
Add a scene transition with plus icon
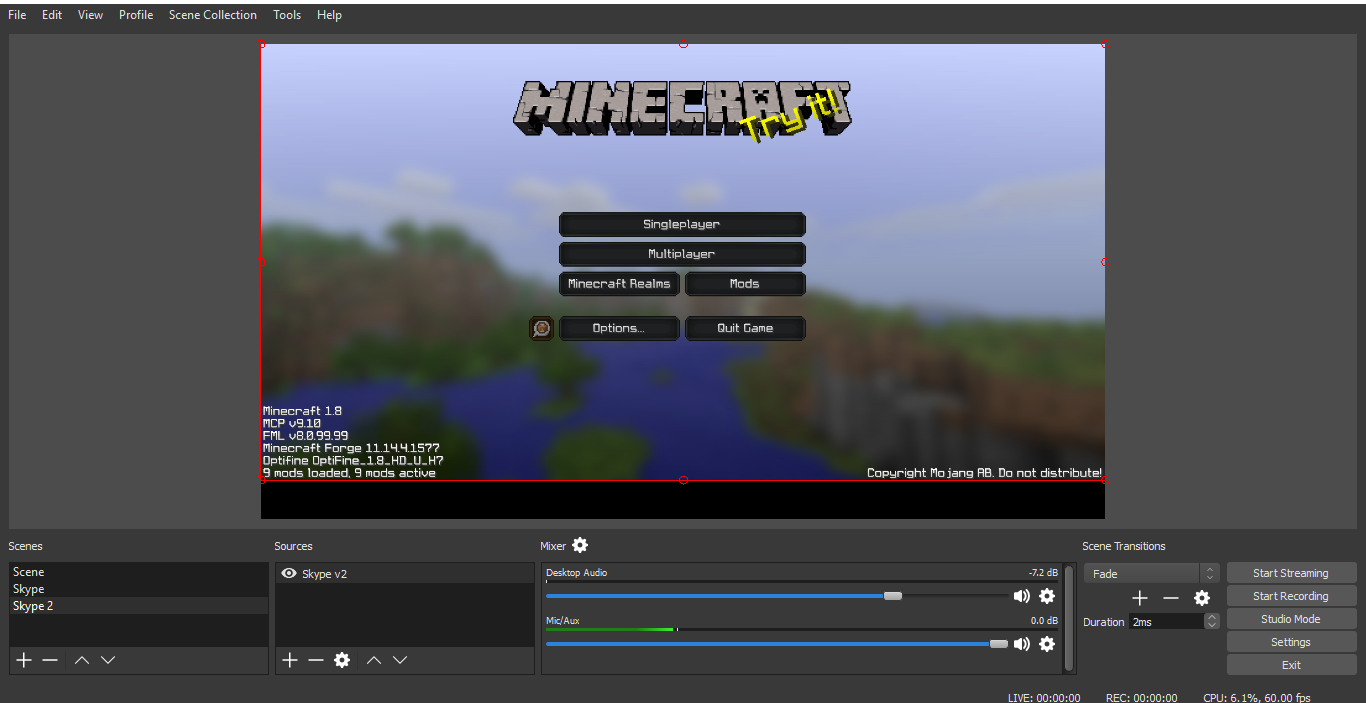[1140, 598]
